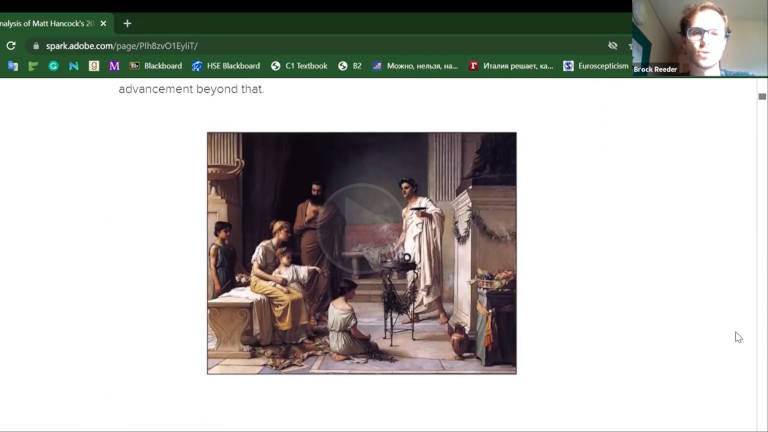Open the Blackboard bookmark
This screenshot has height=432, width=768.
(x=156, y=66)
